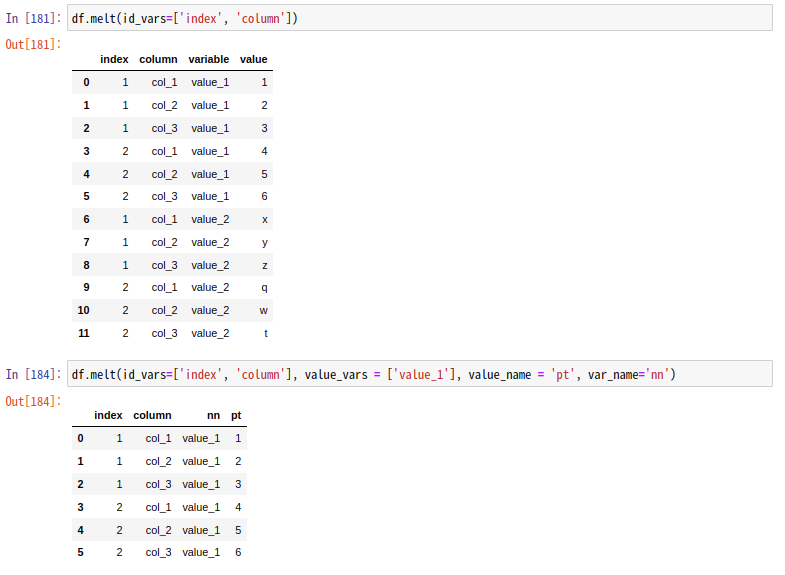Select the In [181] prompt label
This screenshot has height=575, width=785.
click(x=33, y=19)
